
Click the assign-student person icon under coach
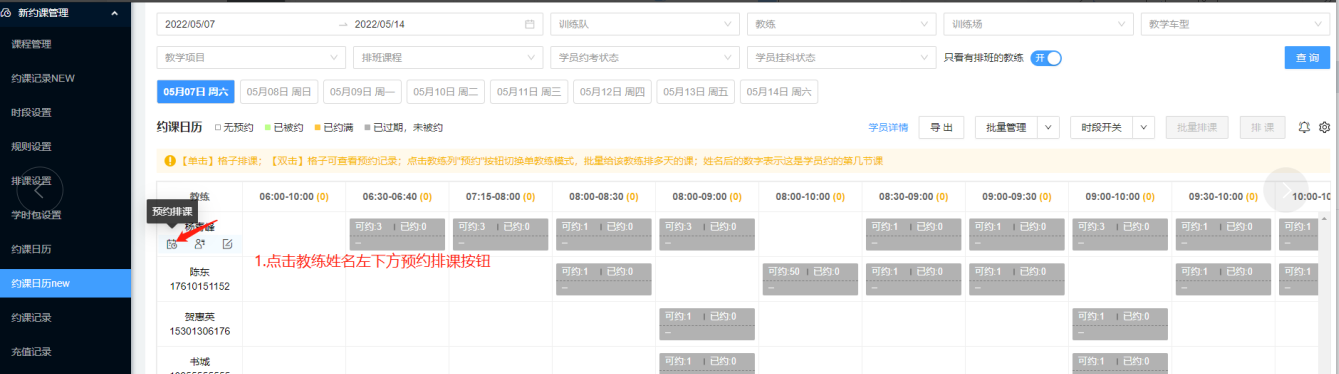(x=200, y=244)
